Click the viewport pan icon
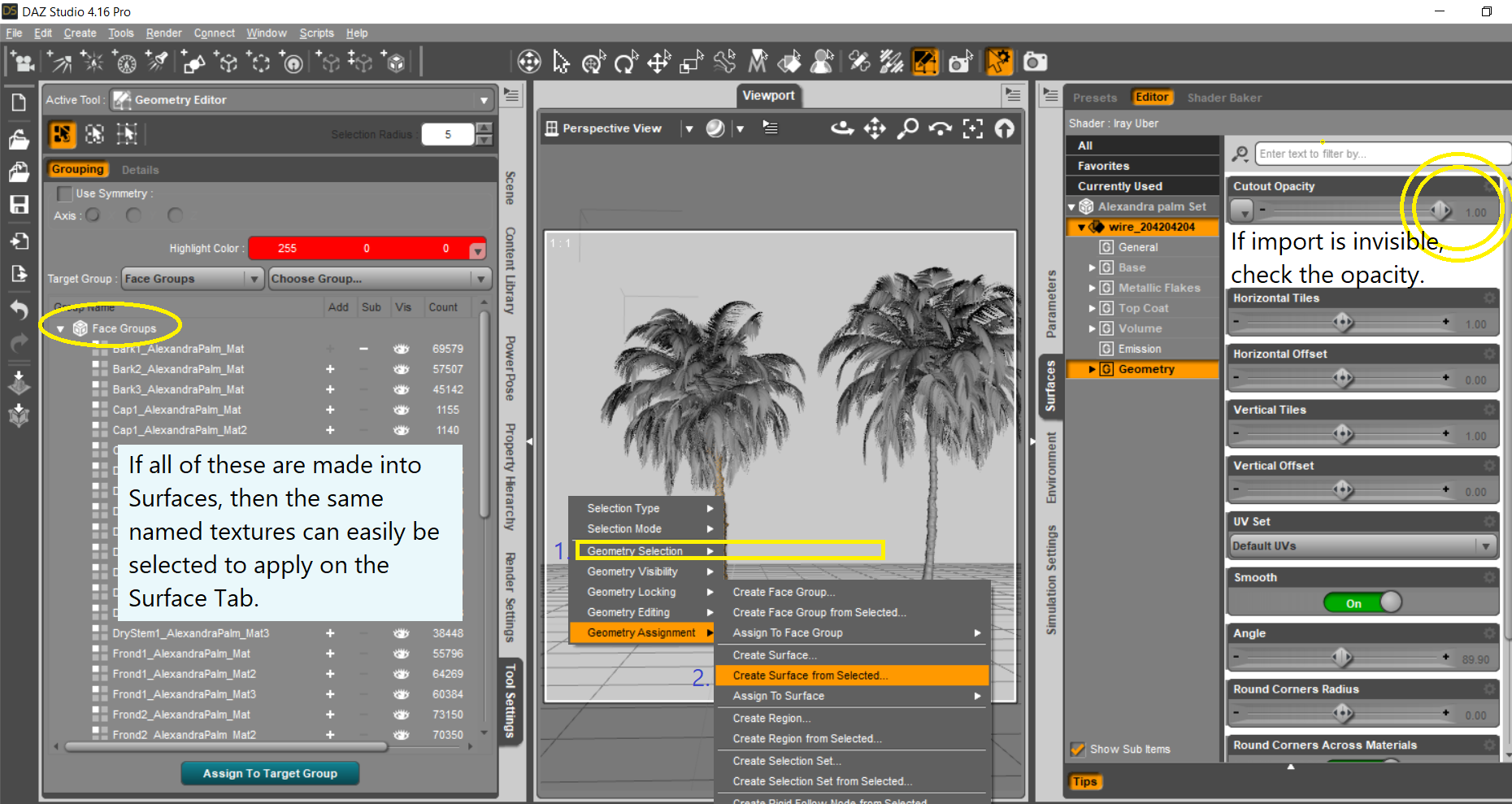1512x804 pixels. pos(875,128)
